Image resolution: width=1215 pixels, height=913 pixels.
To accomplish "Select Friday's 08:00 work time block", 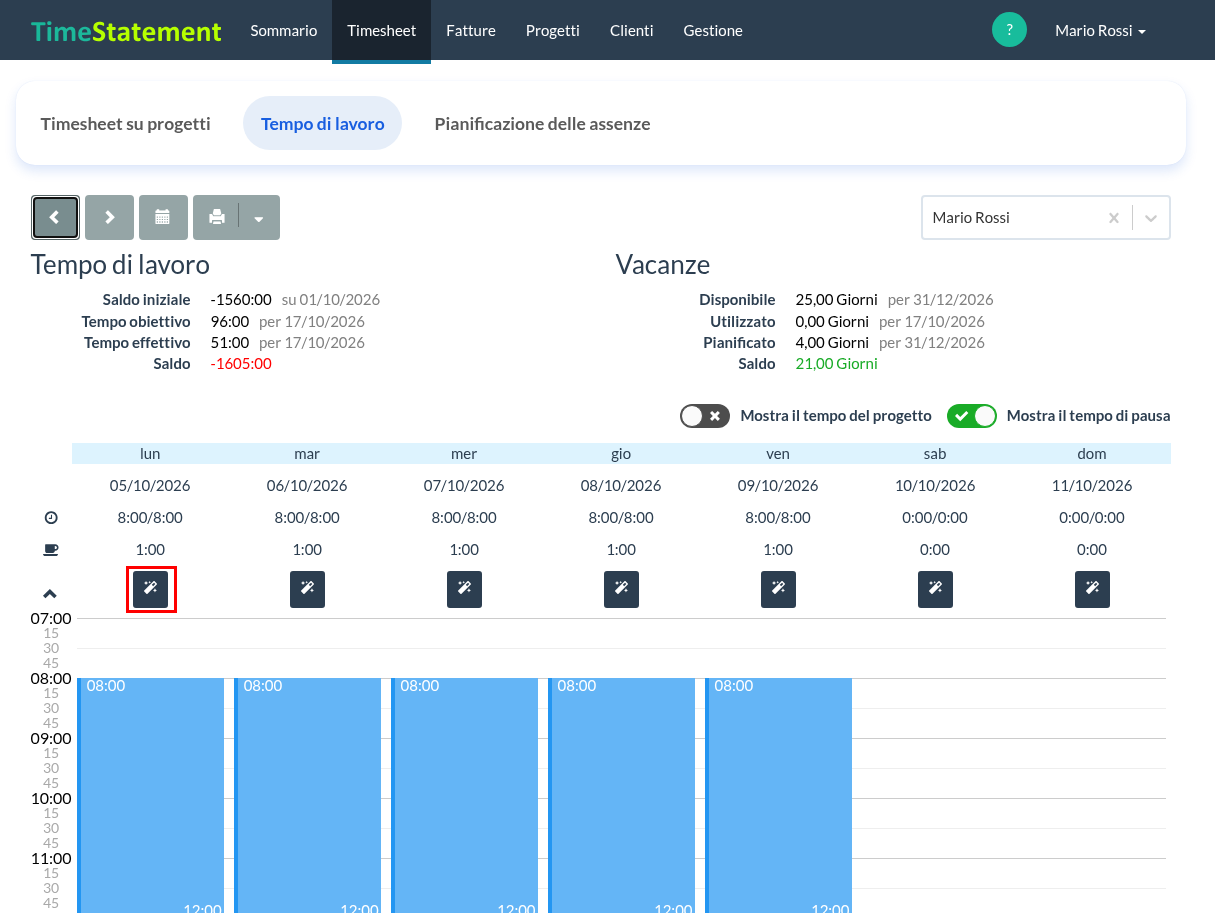I will click(x=779, y=795).
